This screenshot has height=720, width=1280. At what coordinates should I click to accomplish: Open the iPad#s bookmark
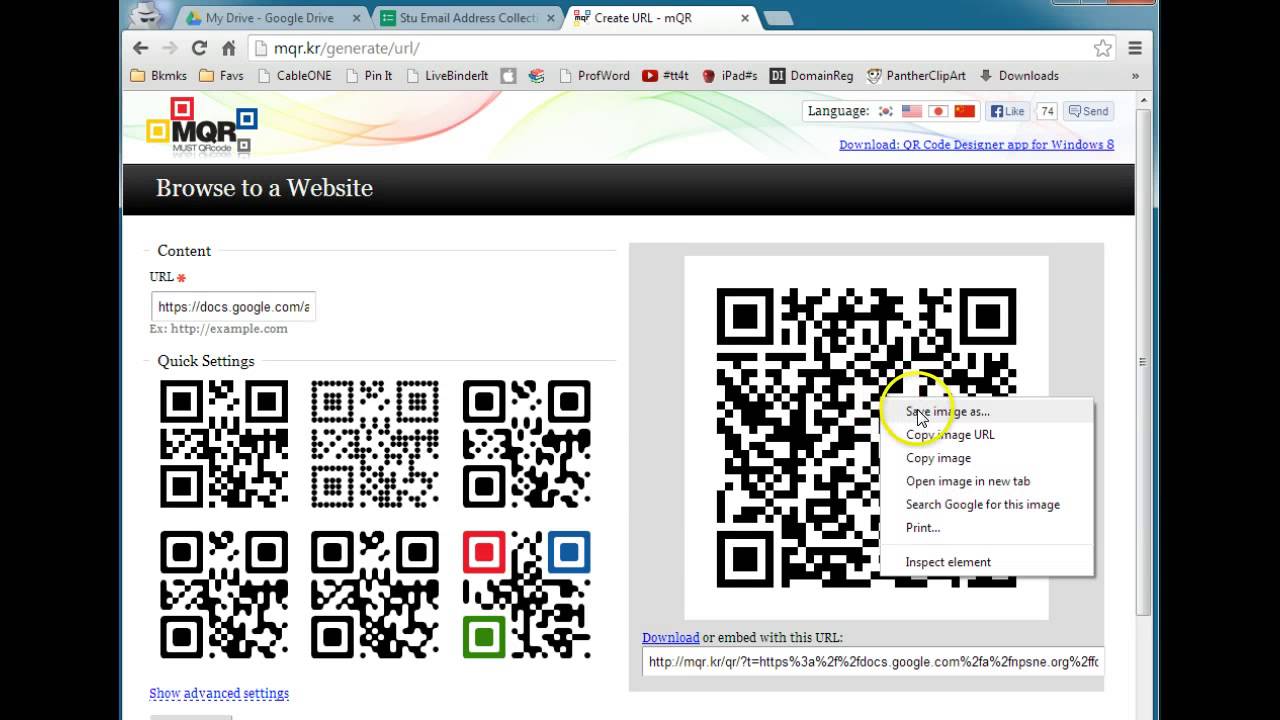pos(730,76)
